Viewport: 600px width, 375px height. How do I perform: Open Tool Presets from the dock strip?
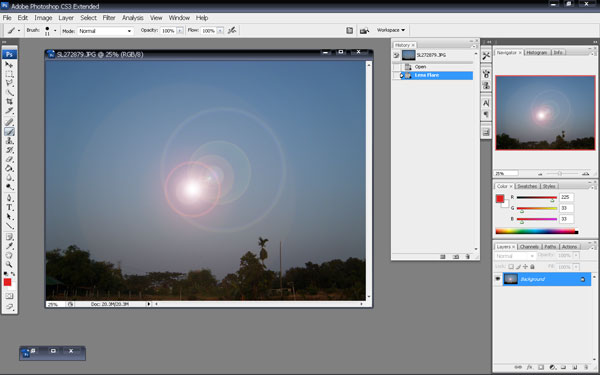click(486, 56)
